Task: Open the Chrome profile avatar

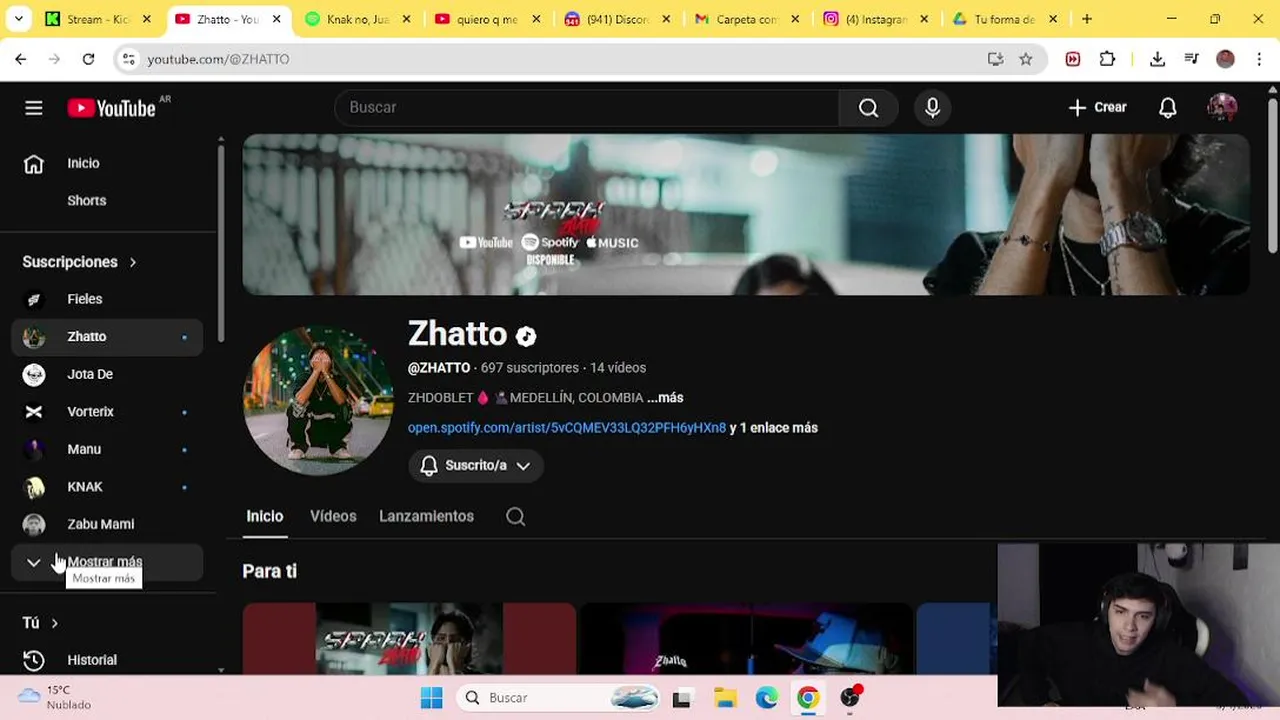Action: (1225, 59)
